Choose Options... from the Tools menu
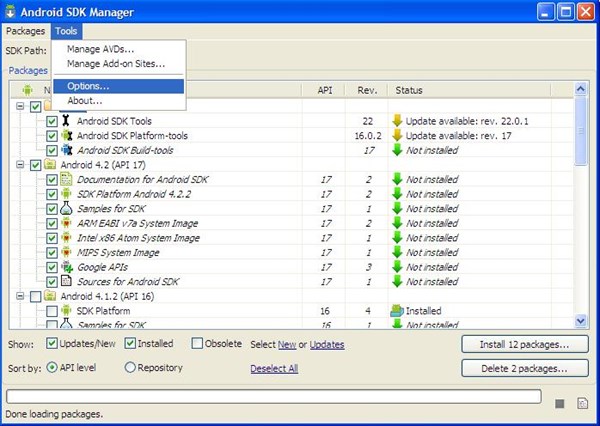 88,86
